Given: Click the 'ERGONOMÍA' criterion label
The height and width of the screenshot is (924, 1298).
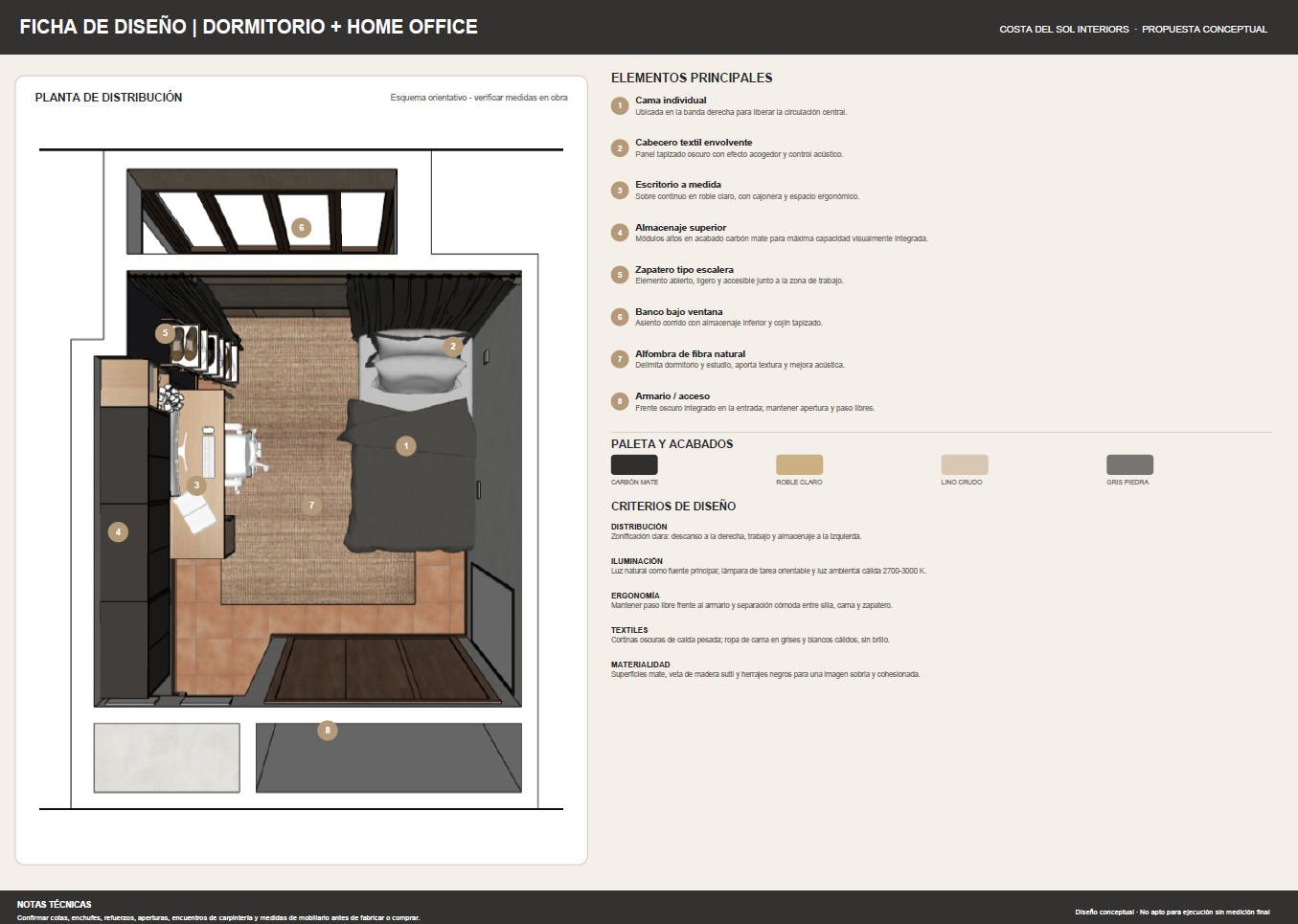Looking at the screenshot, I should pyautogui.click(x=635, y=596).
